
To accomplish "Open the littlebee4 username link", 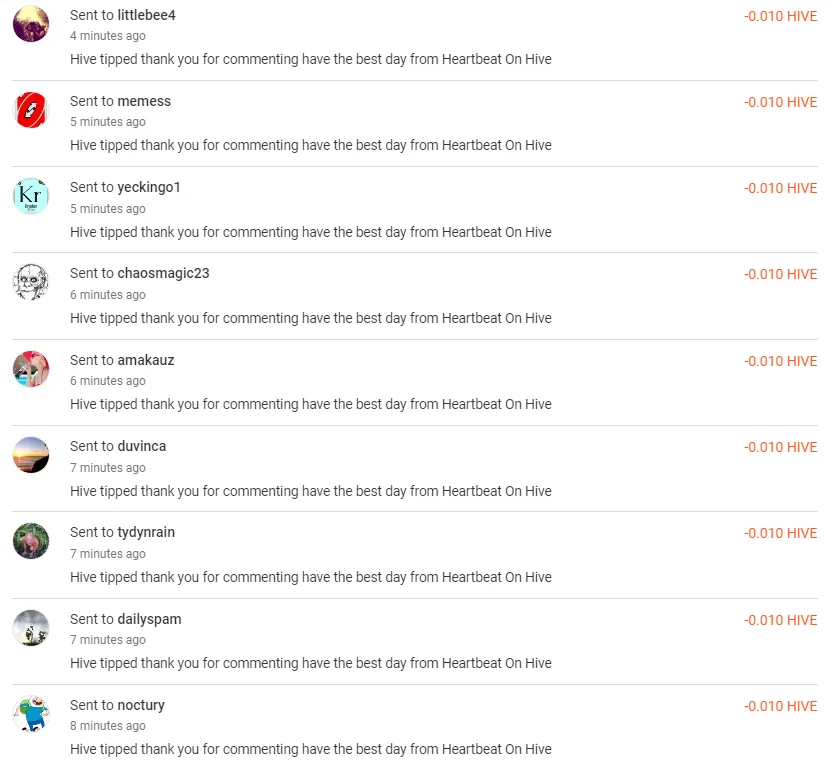I will point(146,15).
